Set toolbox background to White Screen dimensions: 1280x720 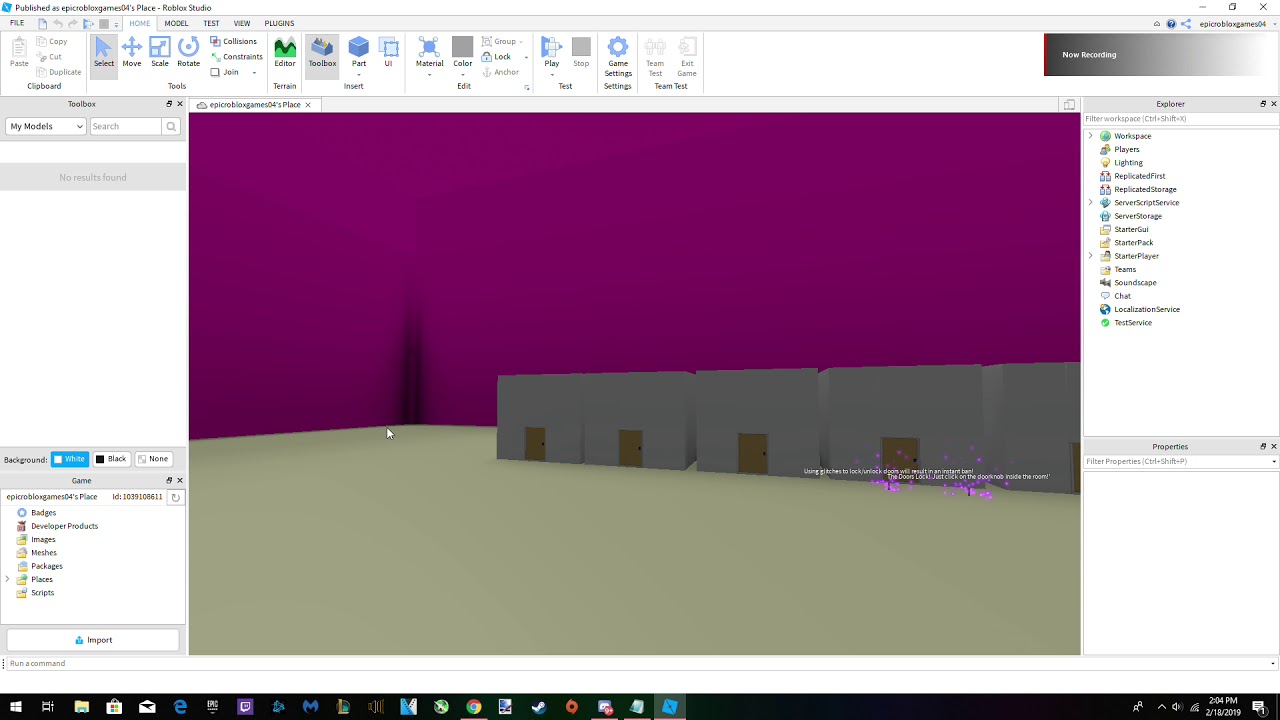click(70, 459)
